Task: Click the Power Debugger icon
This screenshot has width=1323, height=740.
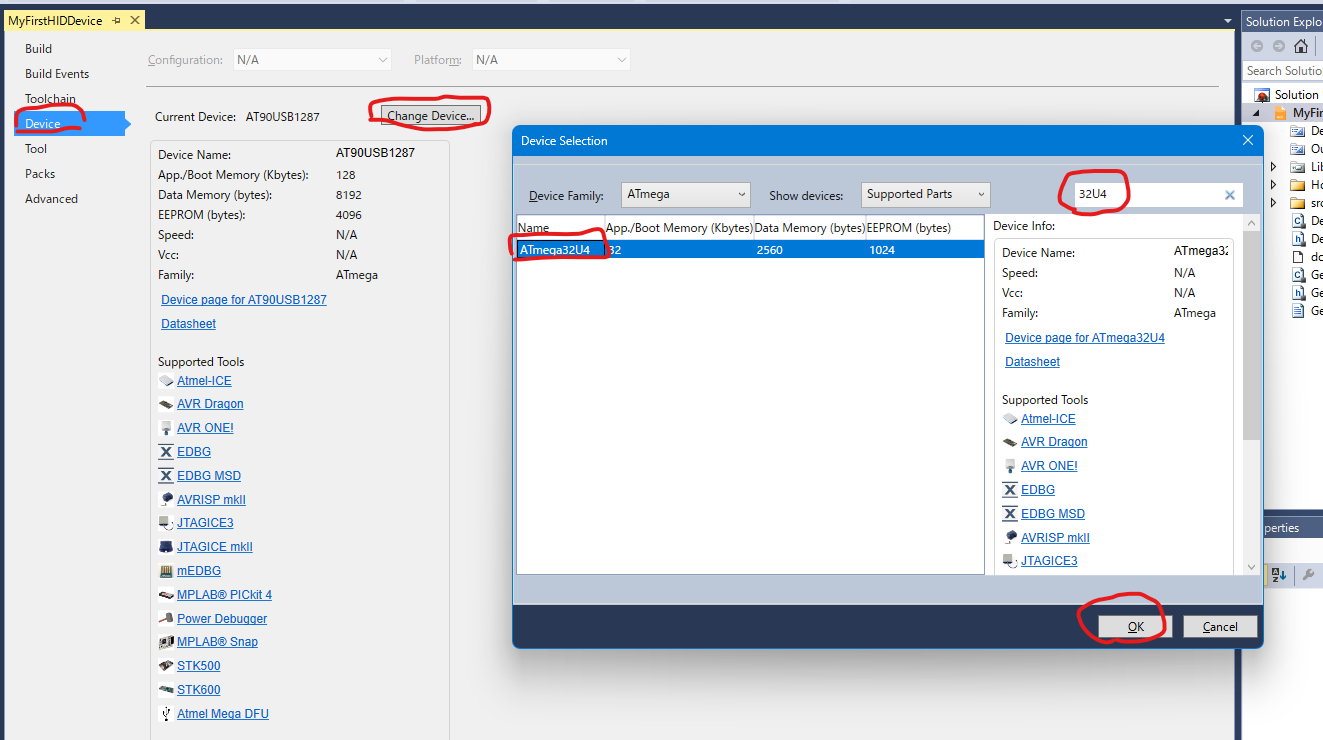Action: tap(166, 619)
